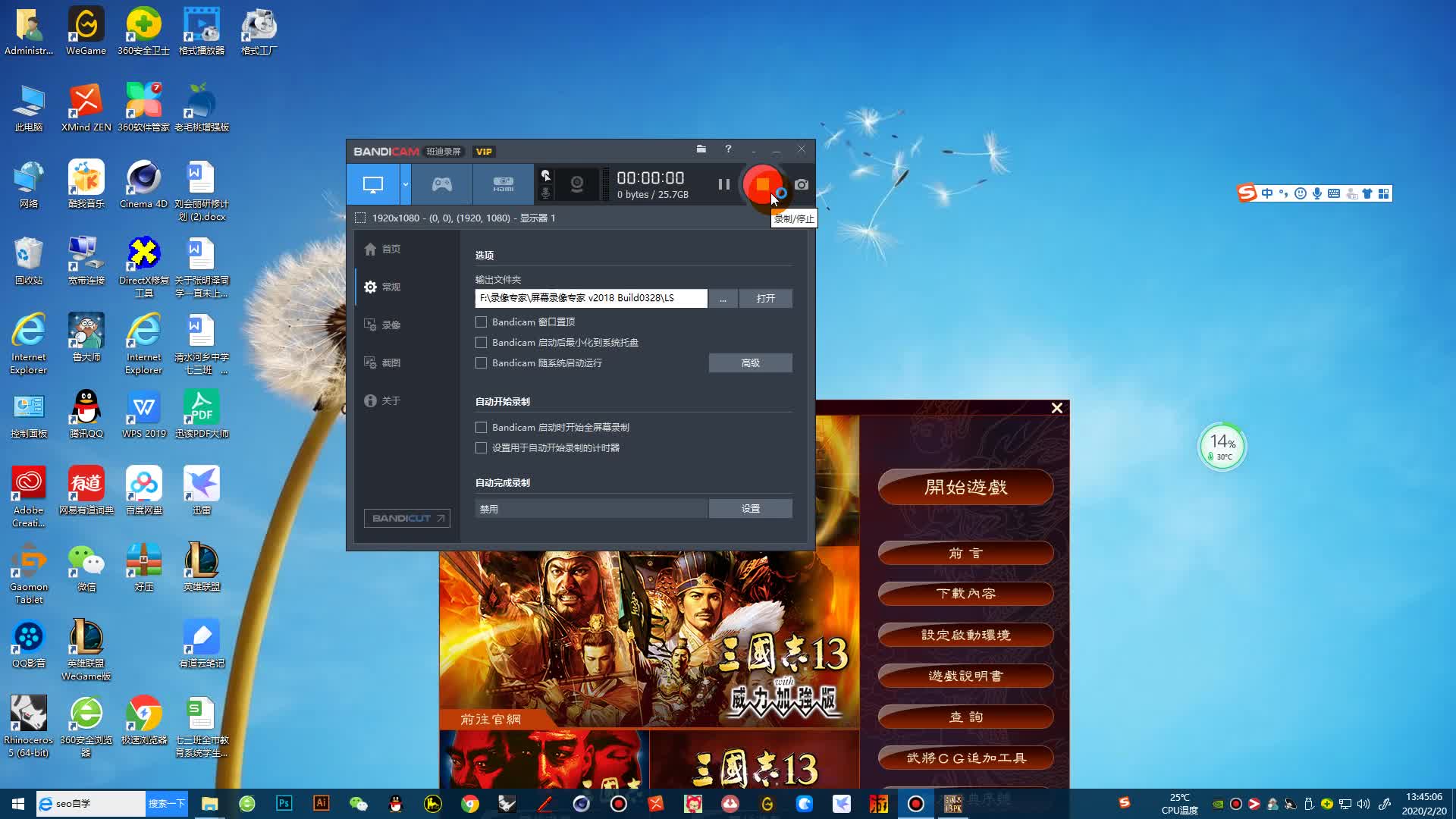Enable Bandicam 窗口置顶 checkbox
Viewport: 1456px width, 819px height.
coord(481,322)
